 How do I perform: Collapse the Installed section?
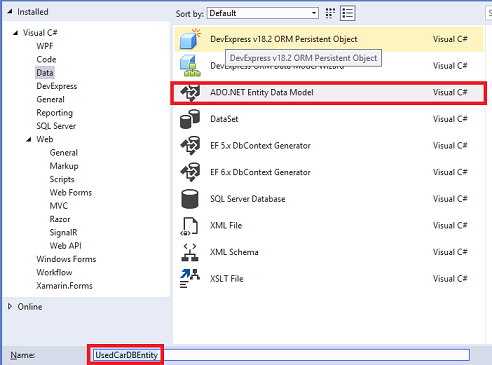[10, 12]
